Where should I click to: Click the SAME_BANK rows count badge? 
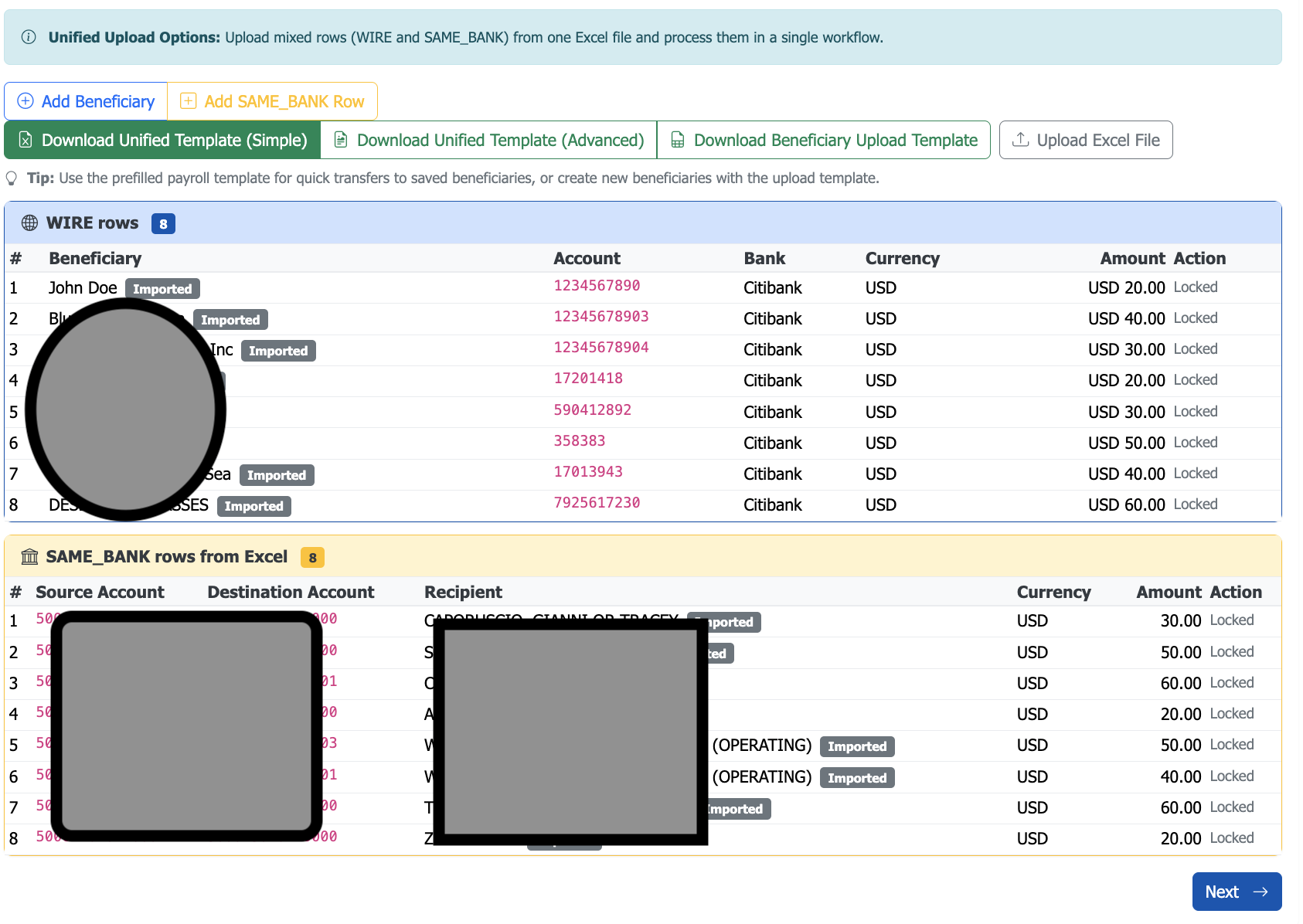(x=312, y=557)
